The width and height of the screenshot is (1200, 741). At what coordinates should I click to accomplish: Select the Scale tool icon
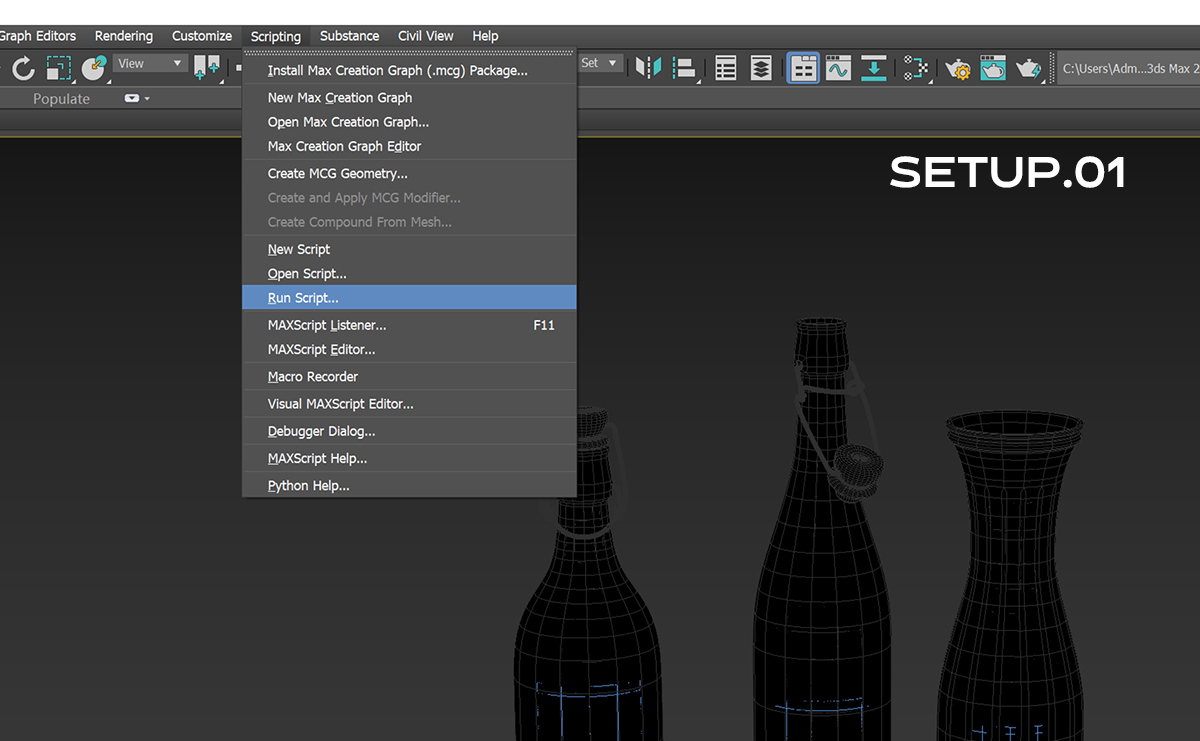coord(59,68)
